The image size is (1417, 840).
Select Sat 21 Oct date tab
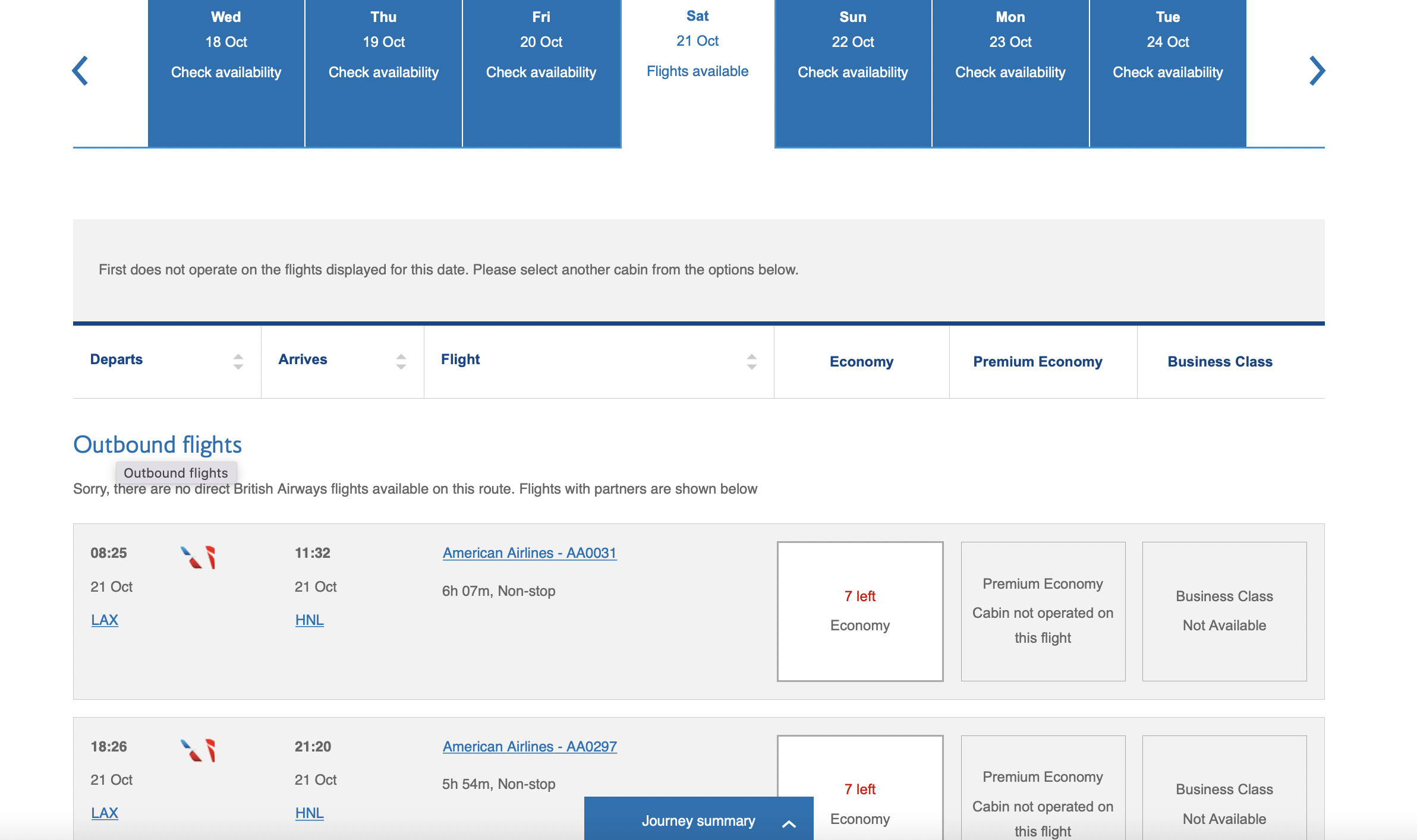(698, 73)
